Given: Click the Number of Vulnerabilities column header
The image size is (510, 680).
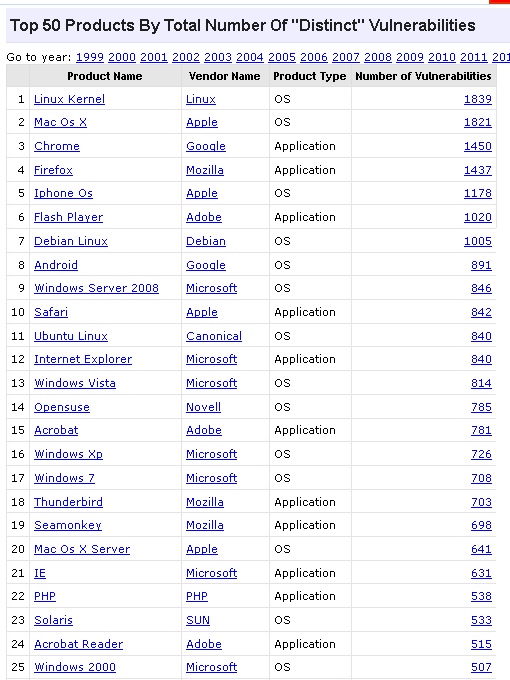Looking at the screenshot, I should point(423,76).
